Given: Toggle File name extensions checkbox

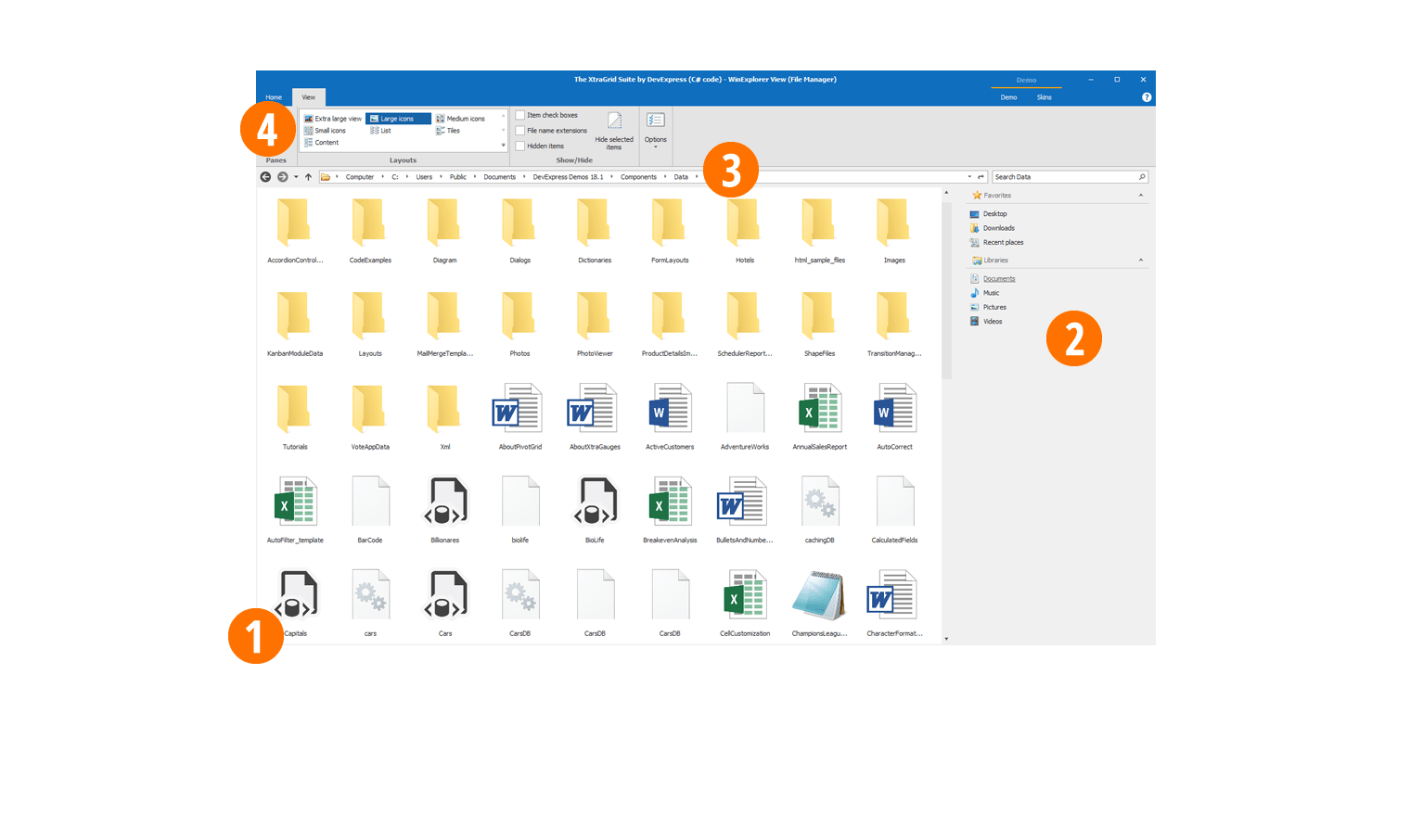Looking at the screenshot, I should [x=520, y=131].
